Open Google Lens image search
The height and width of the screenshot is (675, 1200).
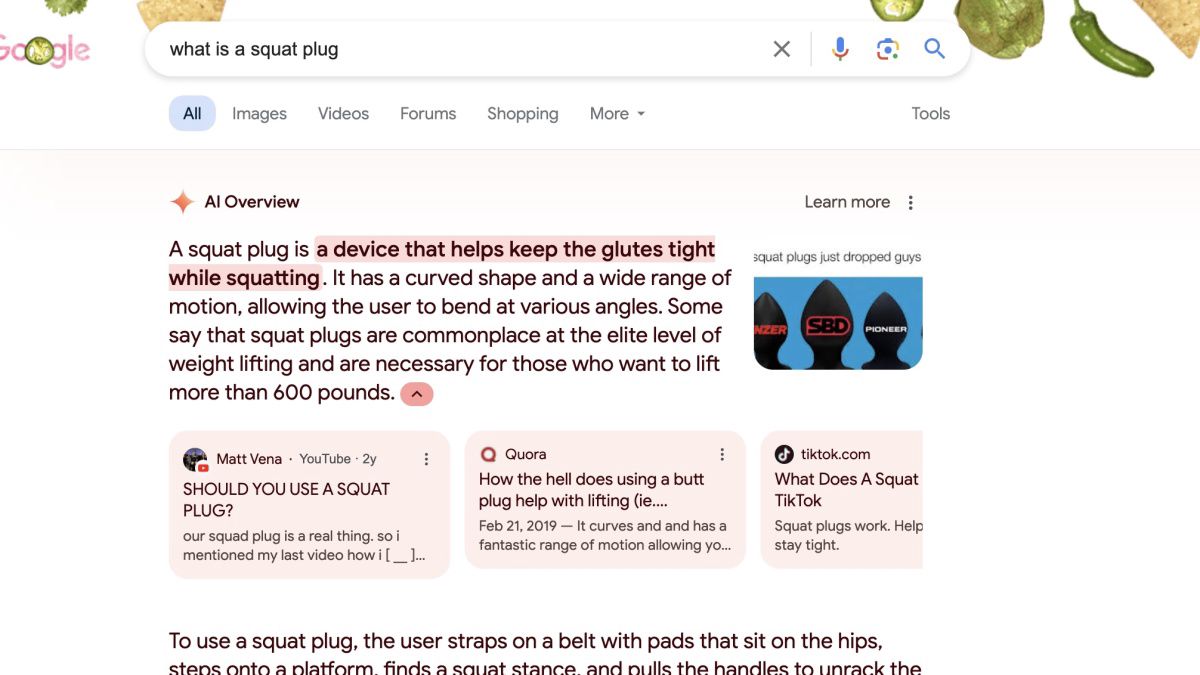(887, 49)
